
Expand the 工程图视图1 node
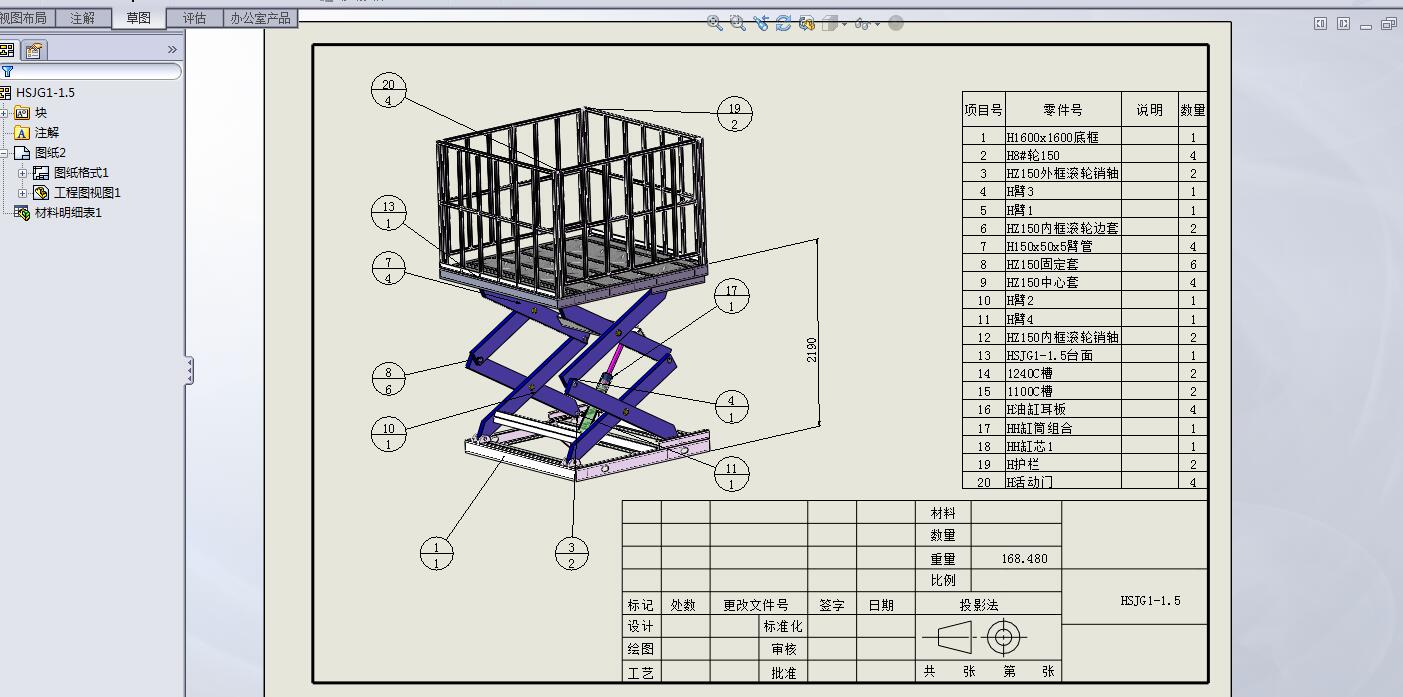[23, 193]
